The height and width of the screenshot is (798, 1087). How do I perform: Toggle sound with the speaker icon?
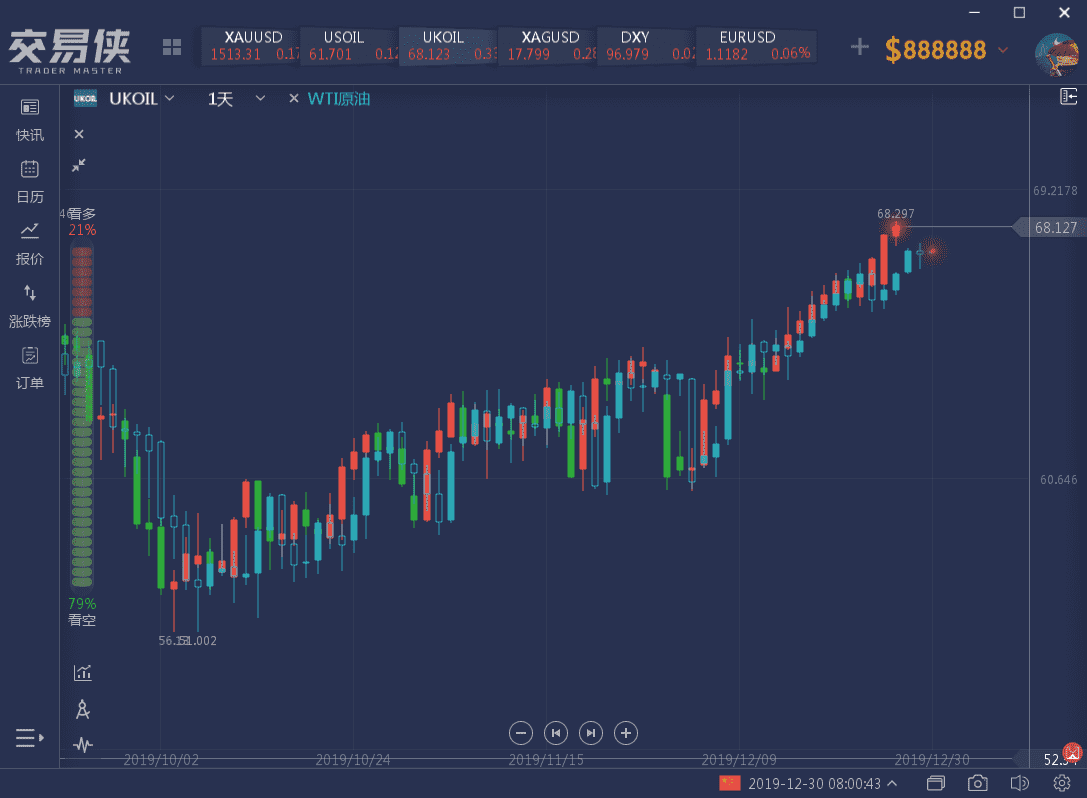pos(1020,783)
